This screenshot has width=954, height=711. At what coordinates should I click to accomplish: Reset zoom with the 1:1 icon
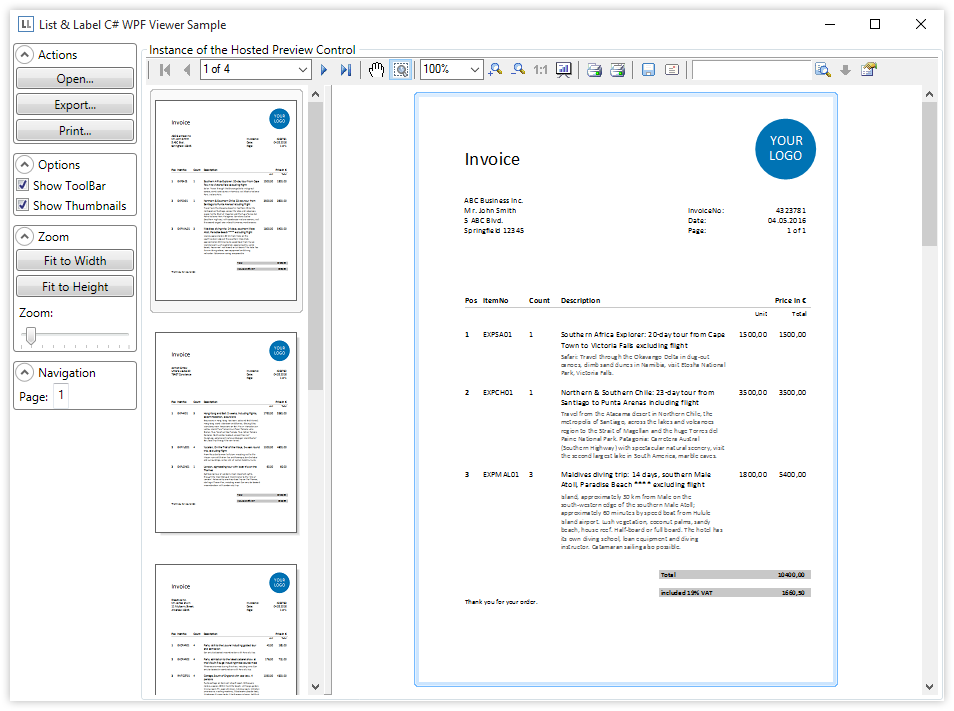[540, 70]
